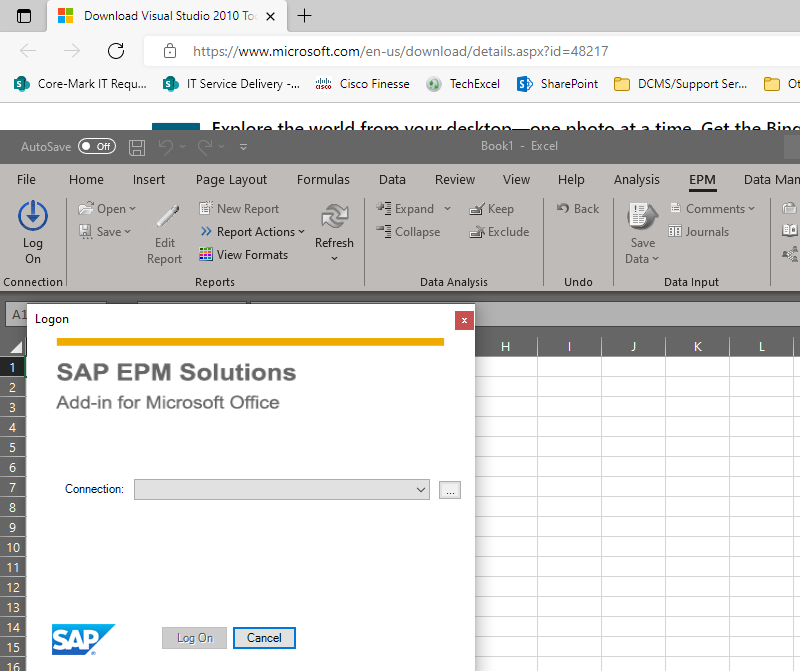
Task: Select column H header
Action: pos(506,346)
